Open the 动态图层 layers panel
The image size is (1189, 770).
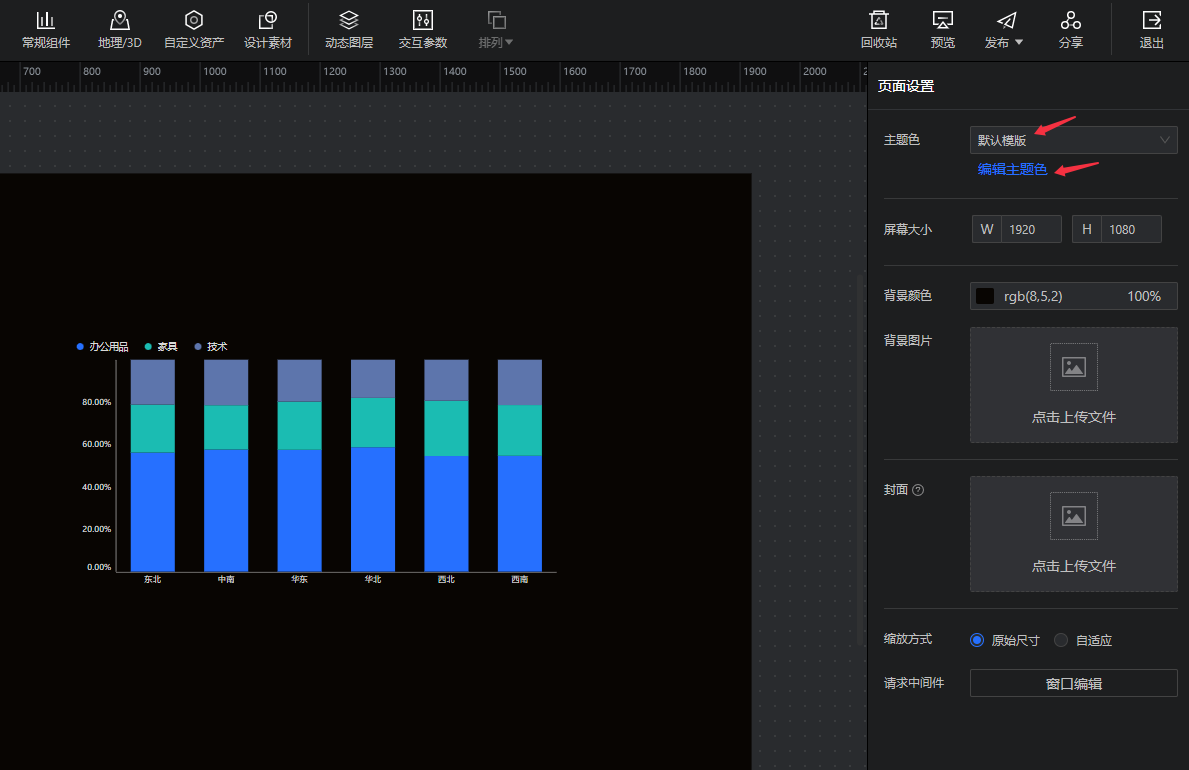pos(349,30)
